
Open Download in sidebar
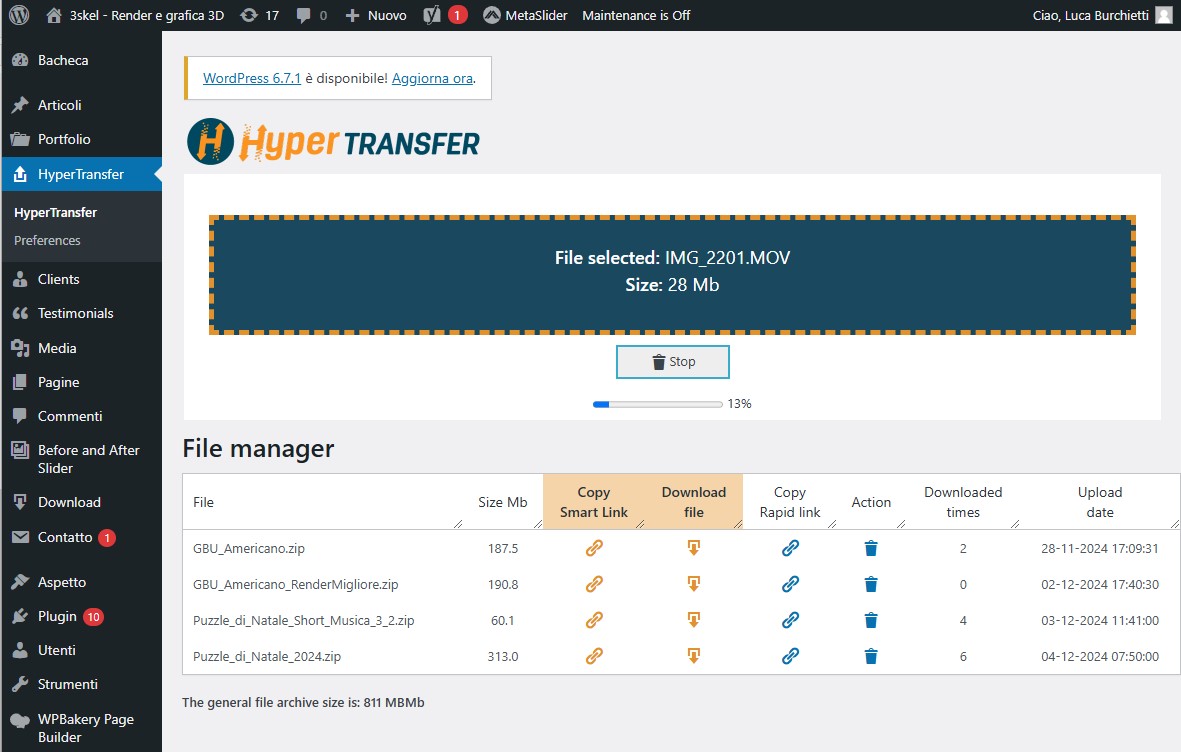pos(81,502)
